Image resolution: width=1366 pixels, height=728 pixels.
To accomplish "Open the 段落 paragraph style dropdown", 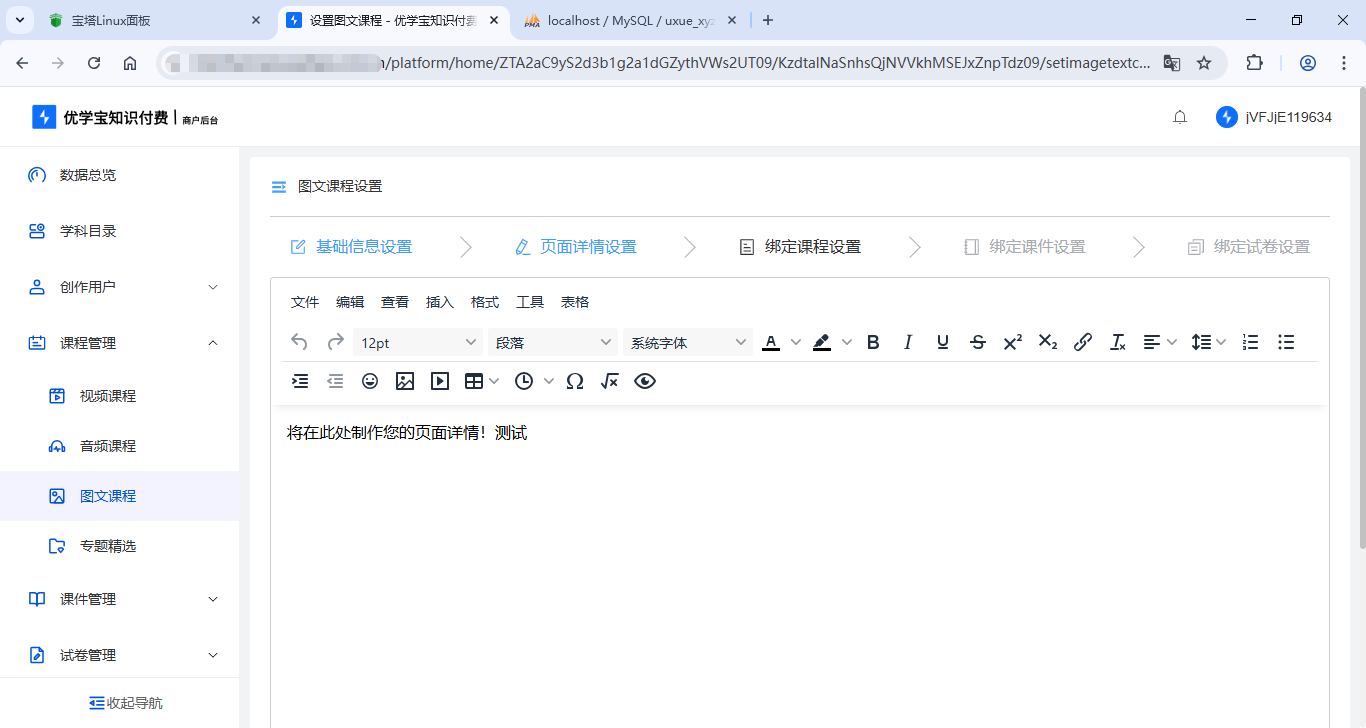I will [x=553, y=341].
